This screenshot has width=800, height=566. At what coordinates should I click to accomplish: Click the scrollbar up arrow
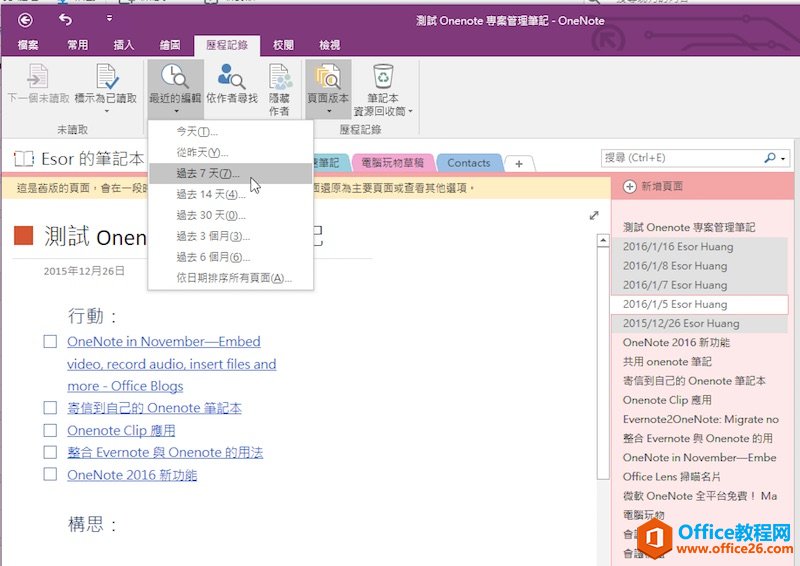click(x=603, y=240)
